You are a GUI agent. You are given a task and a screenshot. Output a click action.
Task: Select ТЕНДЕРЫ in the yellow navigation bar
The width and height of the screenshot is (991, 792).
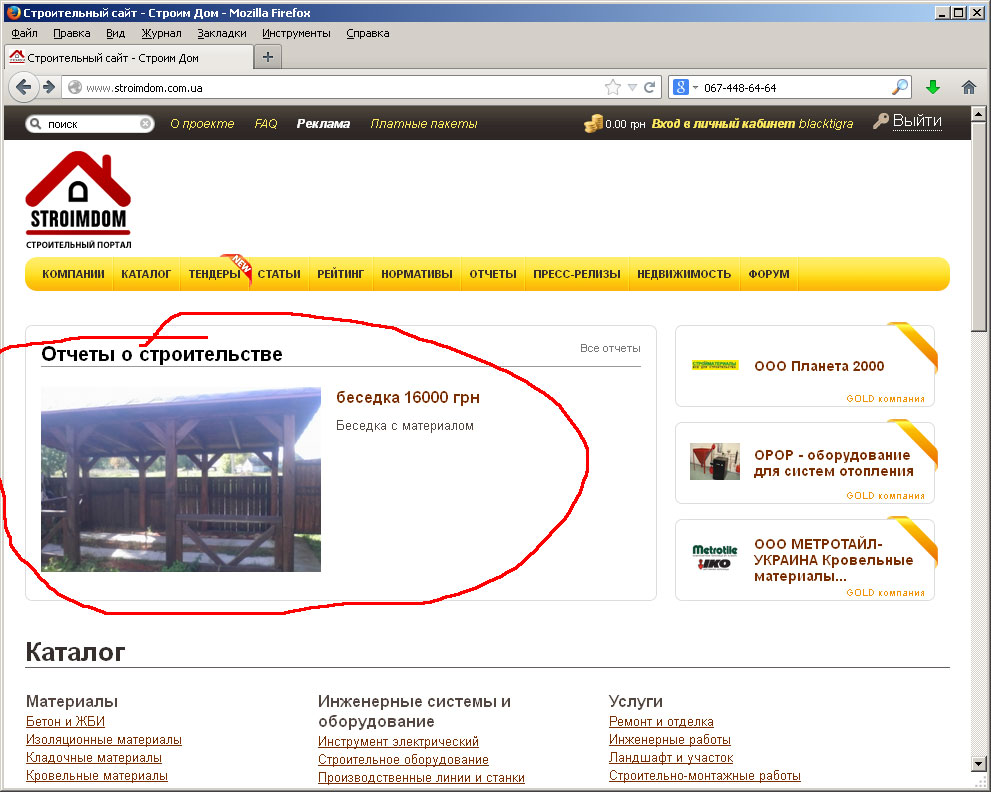(214, 274)
